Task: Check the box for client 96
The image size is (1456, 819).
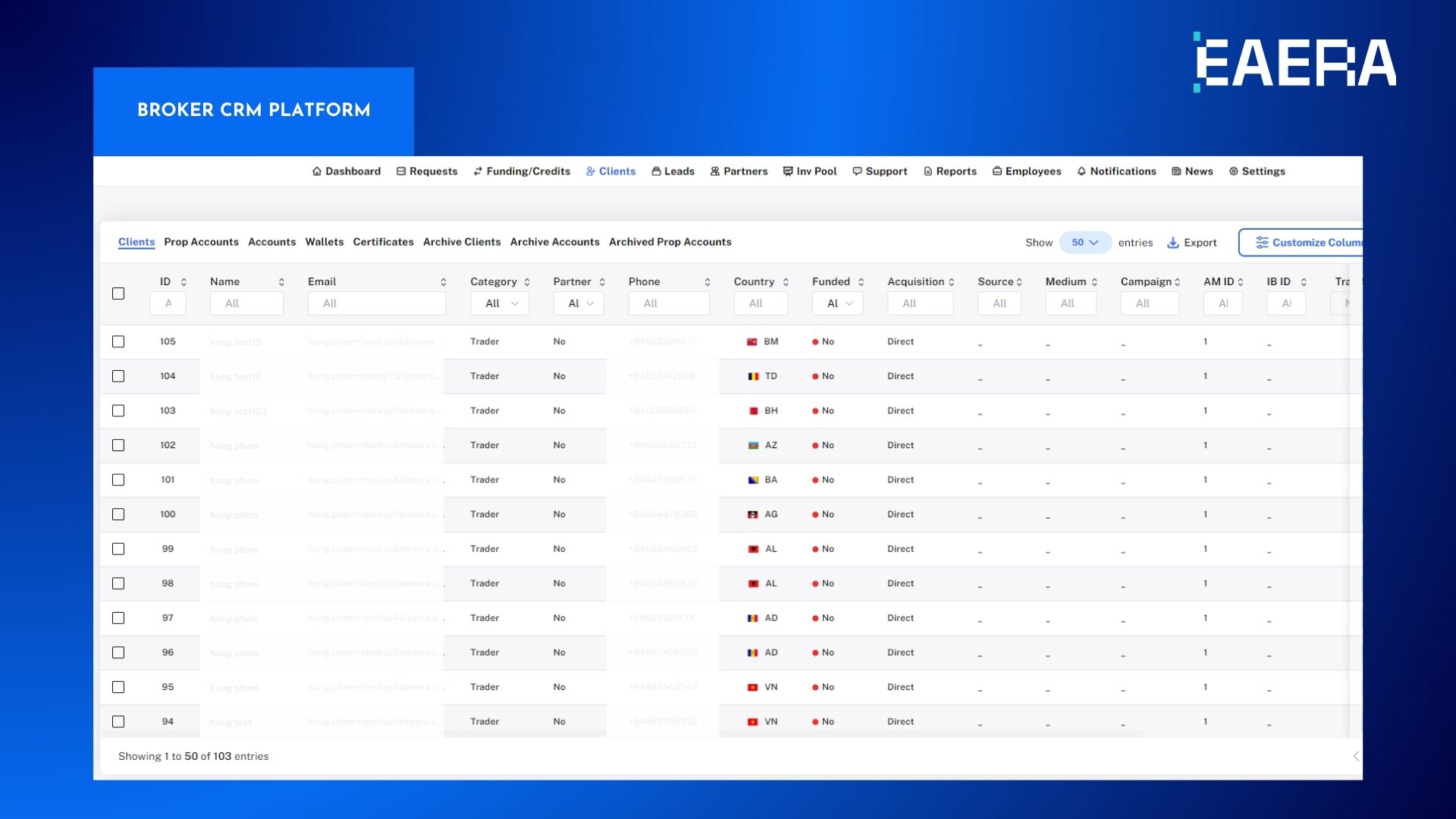Action: point(118,652)
